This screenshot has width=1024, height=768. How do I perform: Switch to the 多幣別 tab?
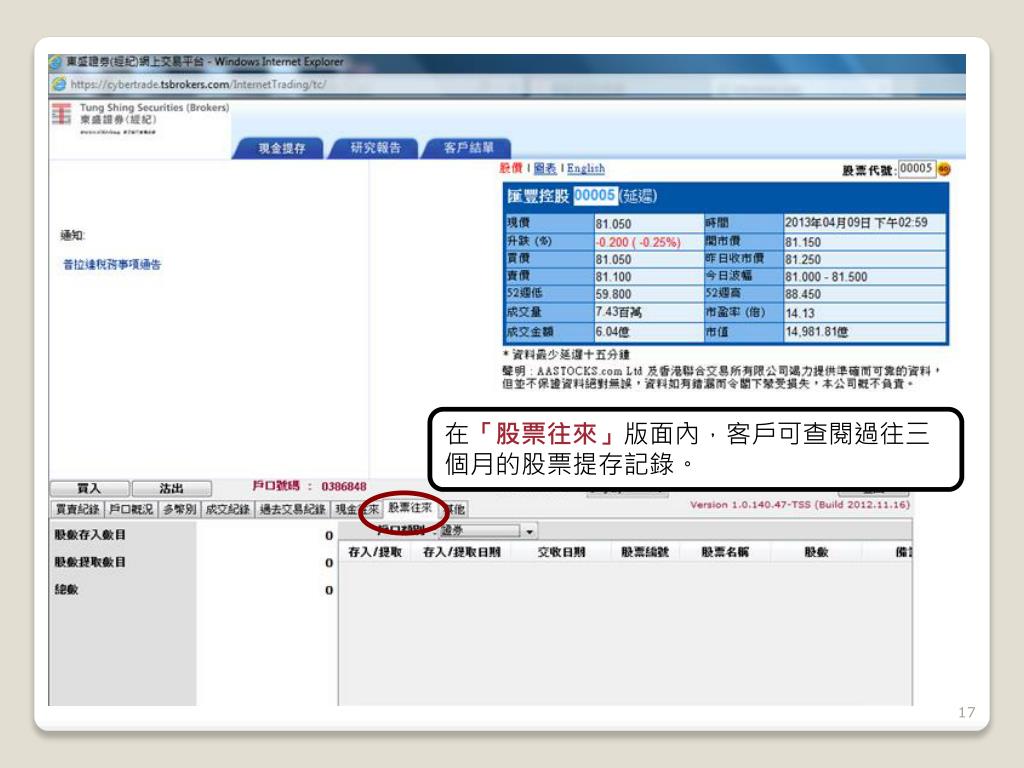(x=180, y=509)
